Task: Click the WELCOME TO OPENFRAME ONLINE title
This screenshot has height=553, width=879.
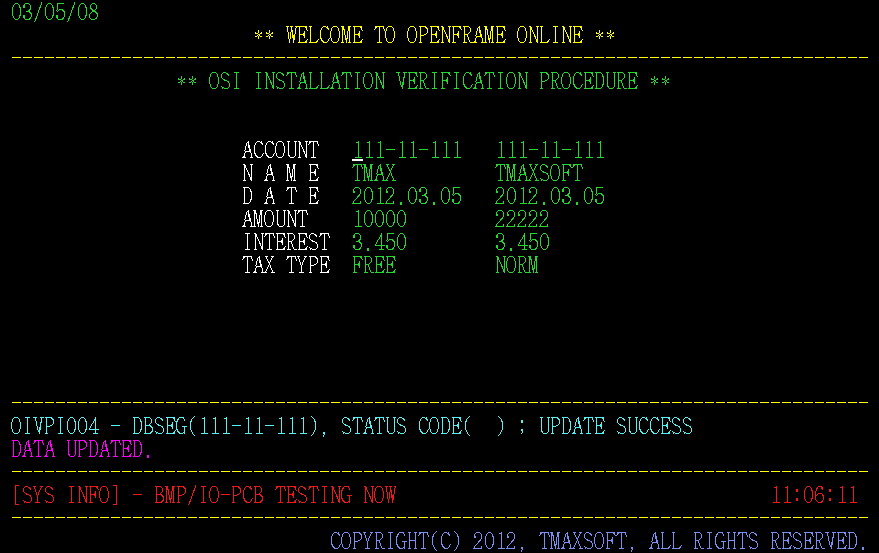Action: click(434, 36)
